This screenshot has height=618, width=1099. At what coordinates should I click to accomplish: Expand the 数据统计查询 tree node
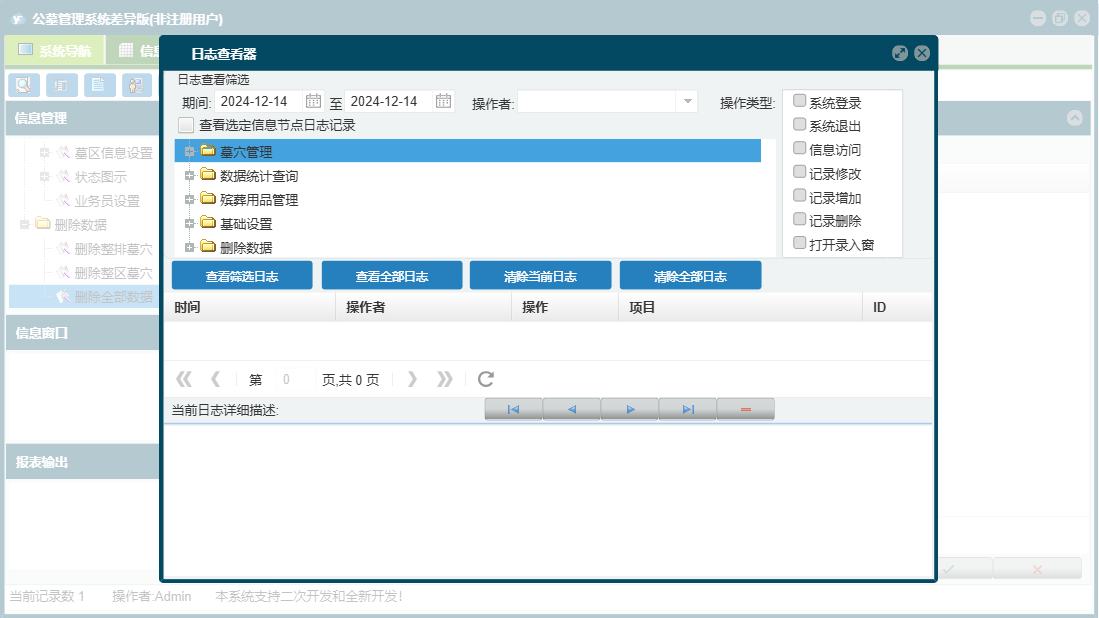coord(189,175)
